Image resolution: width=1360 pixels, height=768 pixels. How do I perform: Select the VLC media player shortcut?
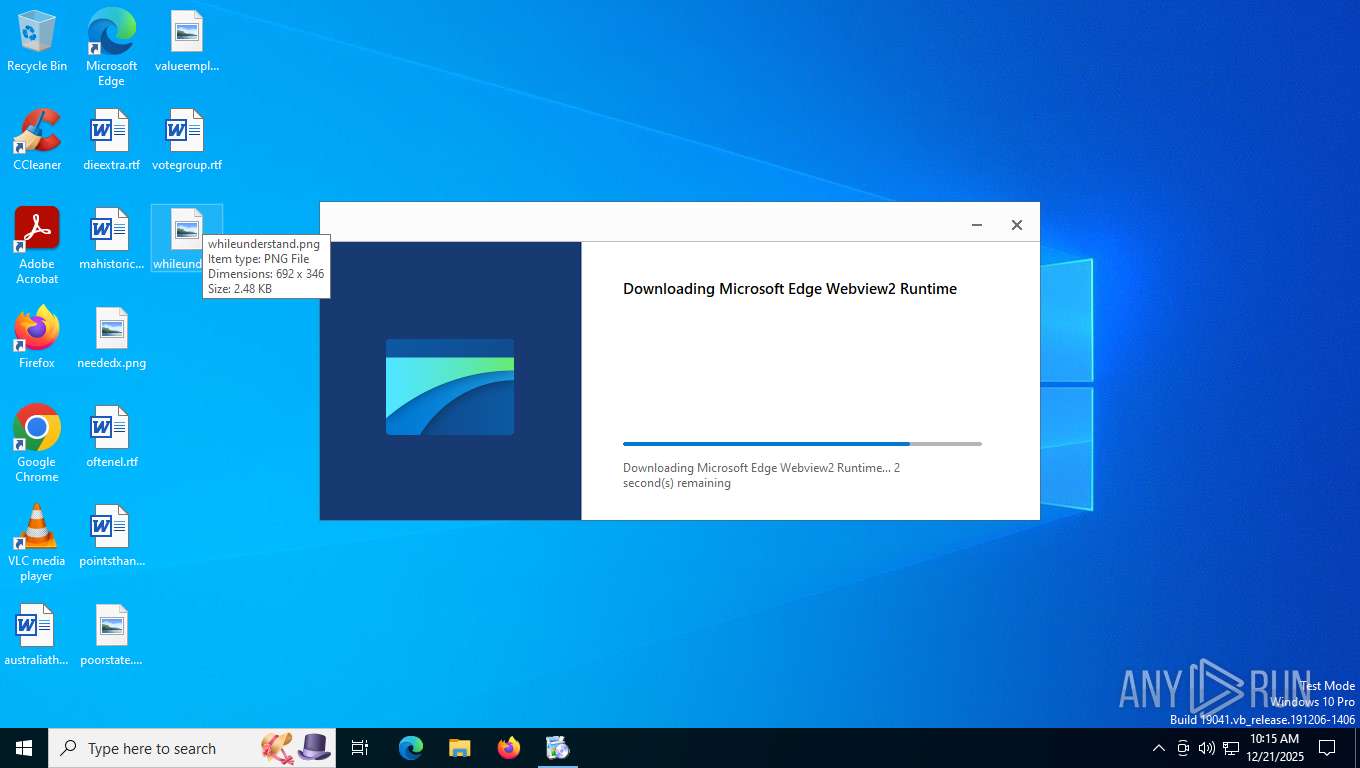click(37, 543)
